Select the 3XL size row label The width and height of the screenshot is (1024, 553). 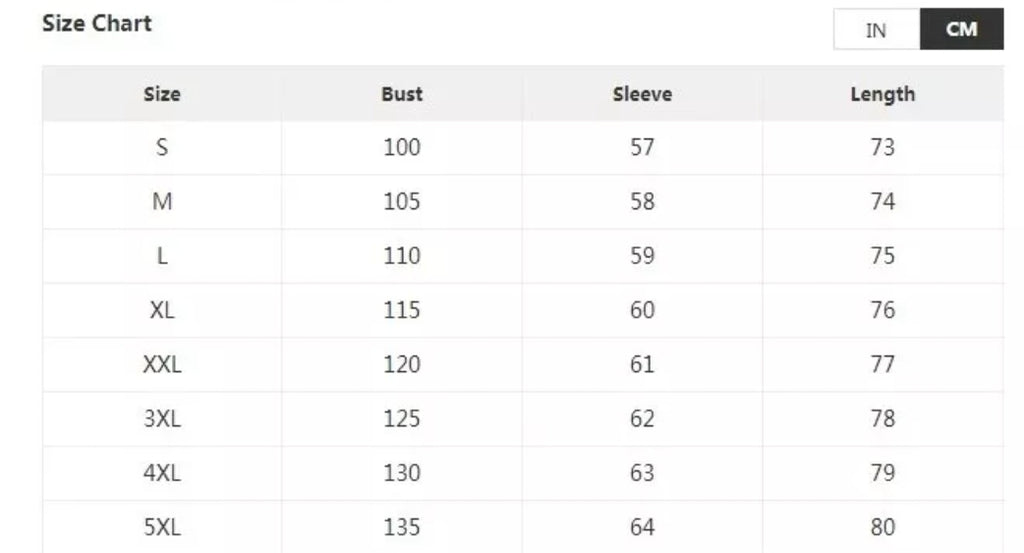pos(162,418)
